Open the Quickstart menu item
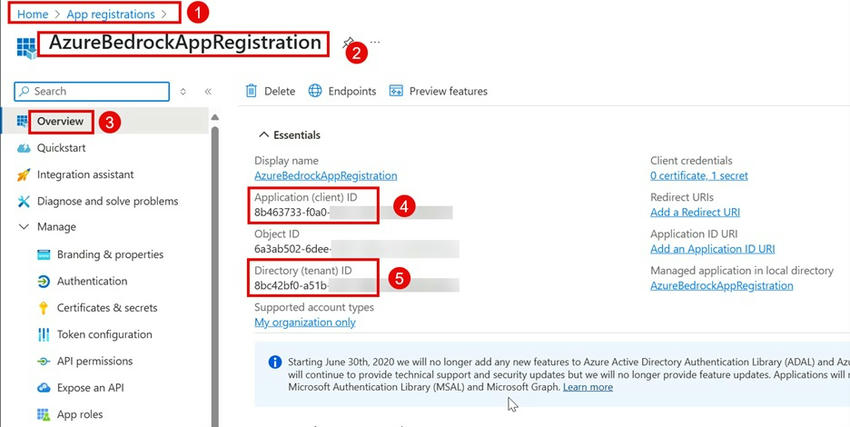The width and height of the screenshot is (850, 427). (x=61, y=148)
